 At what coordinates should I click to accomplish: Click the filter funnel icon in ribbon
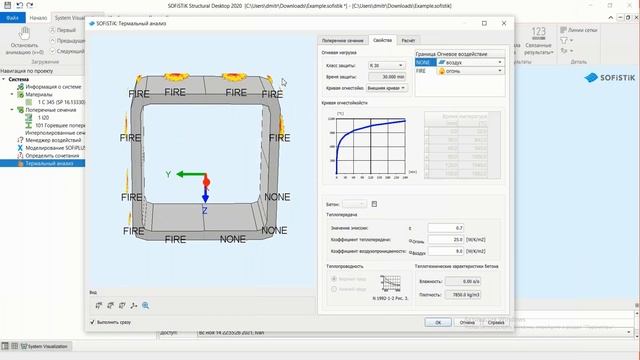pyautogui.click(x=564, y=40)
